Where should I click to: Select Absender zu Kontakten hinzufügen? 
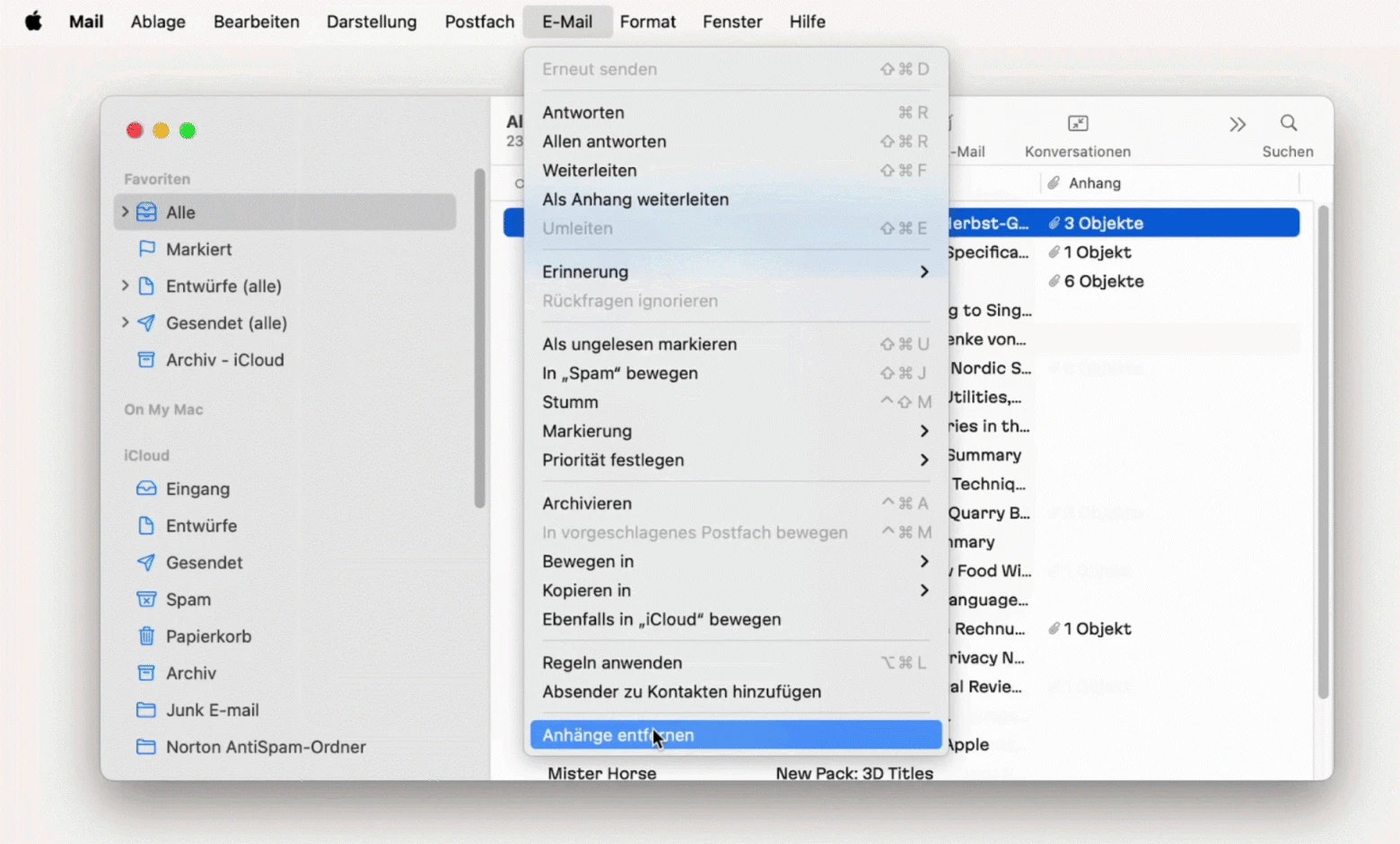click(x=736, y=691)
